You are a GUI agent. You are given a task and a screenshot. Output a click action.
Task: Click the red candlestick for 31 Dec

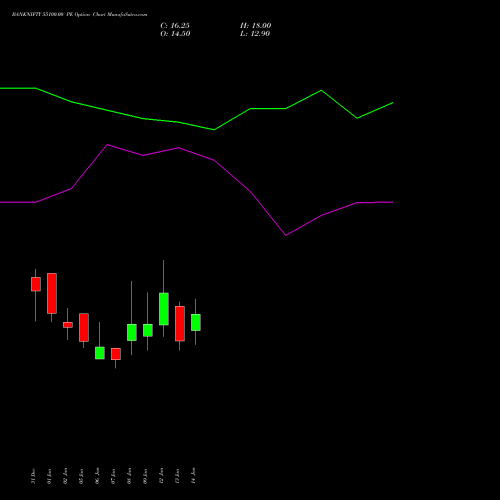click(x=36, y=284)
